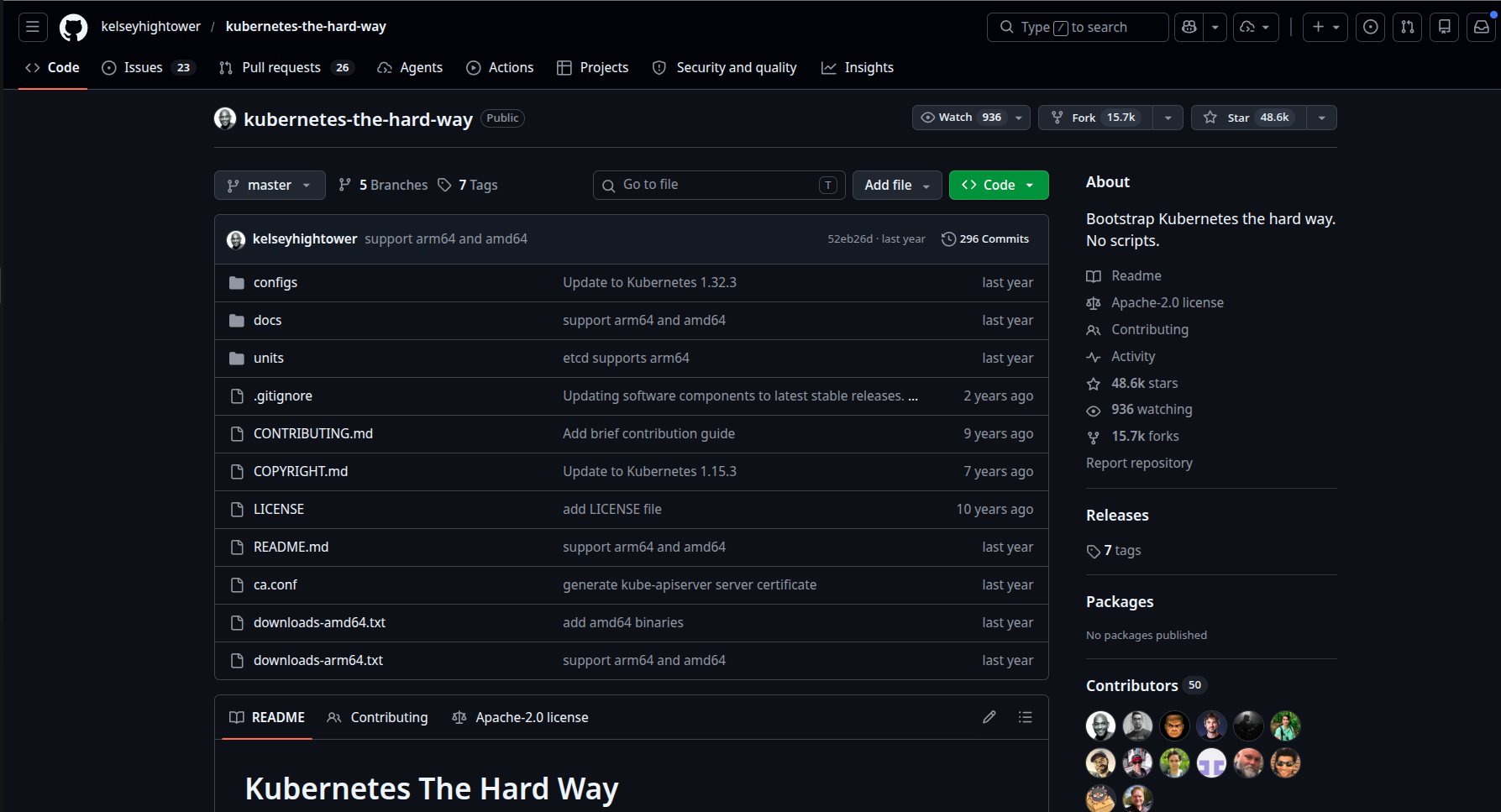This screenshot has width=1501, height=812.
Task: Open the notifications inbox icon
Action: point(1482,27)
